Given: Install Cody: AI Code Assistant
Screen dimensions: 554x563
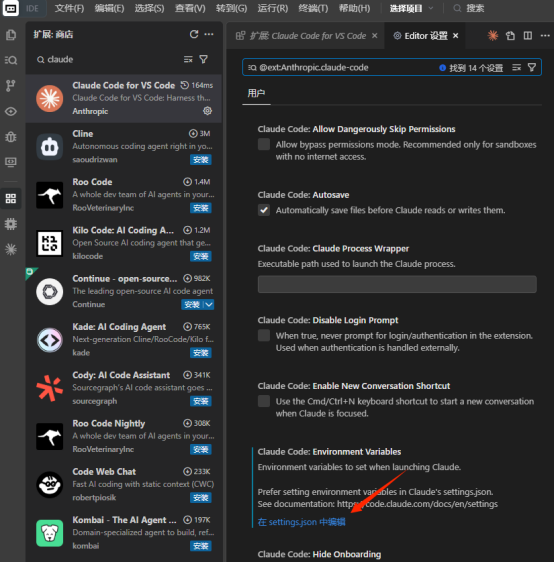Looking at the screenshot, I should [x=201, y=401].
